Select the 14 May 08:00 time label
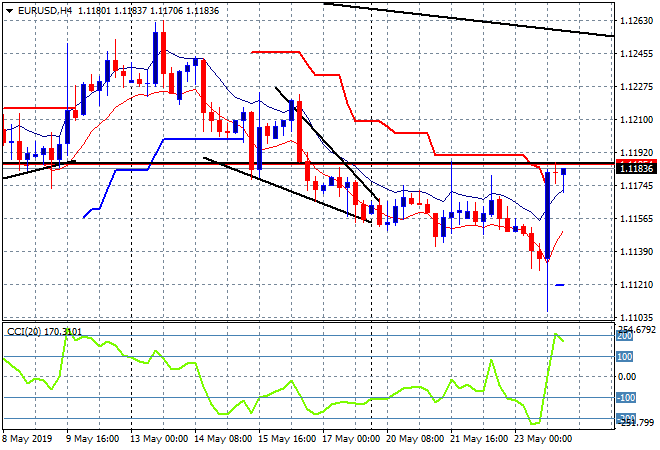660x450 pixels. 223,439
